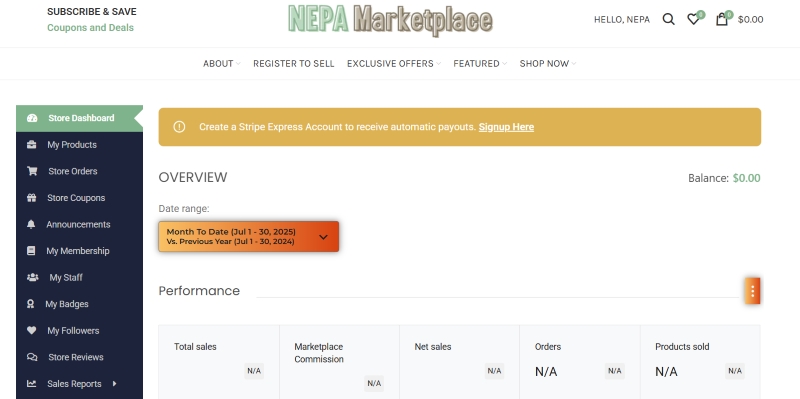Click the My Membership book icon

tap(31, 251)
